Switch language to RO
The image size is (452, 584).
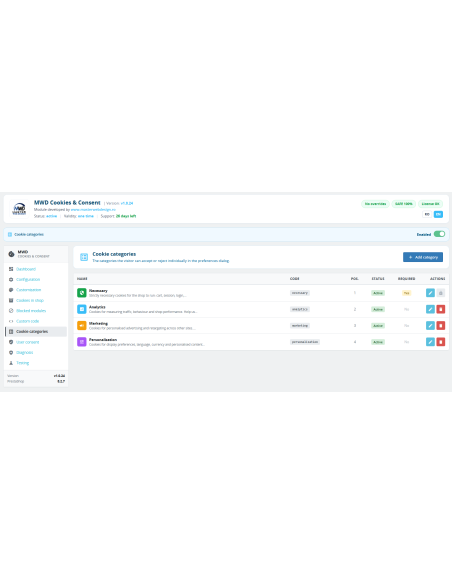point(427,214)
